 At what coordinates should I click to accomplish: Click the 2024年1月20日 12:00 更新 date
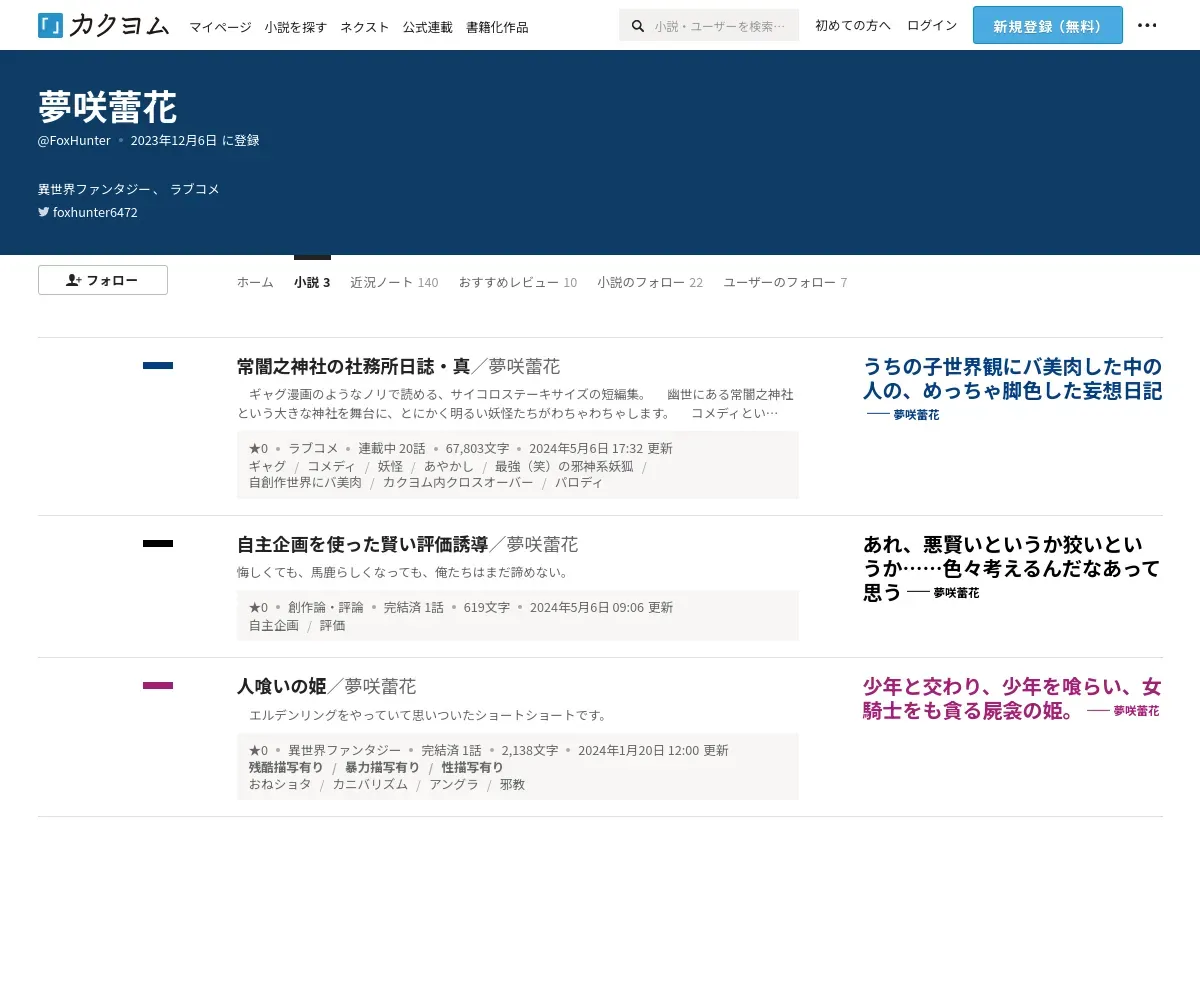653,750
